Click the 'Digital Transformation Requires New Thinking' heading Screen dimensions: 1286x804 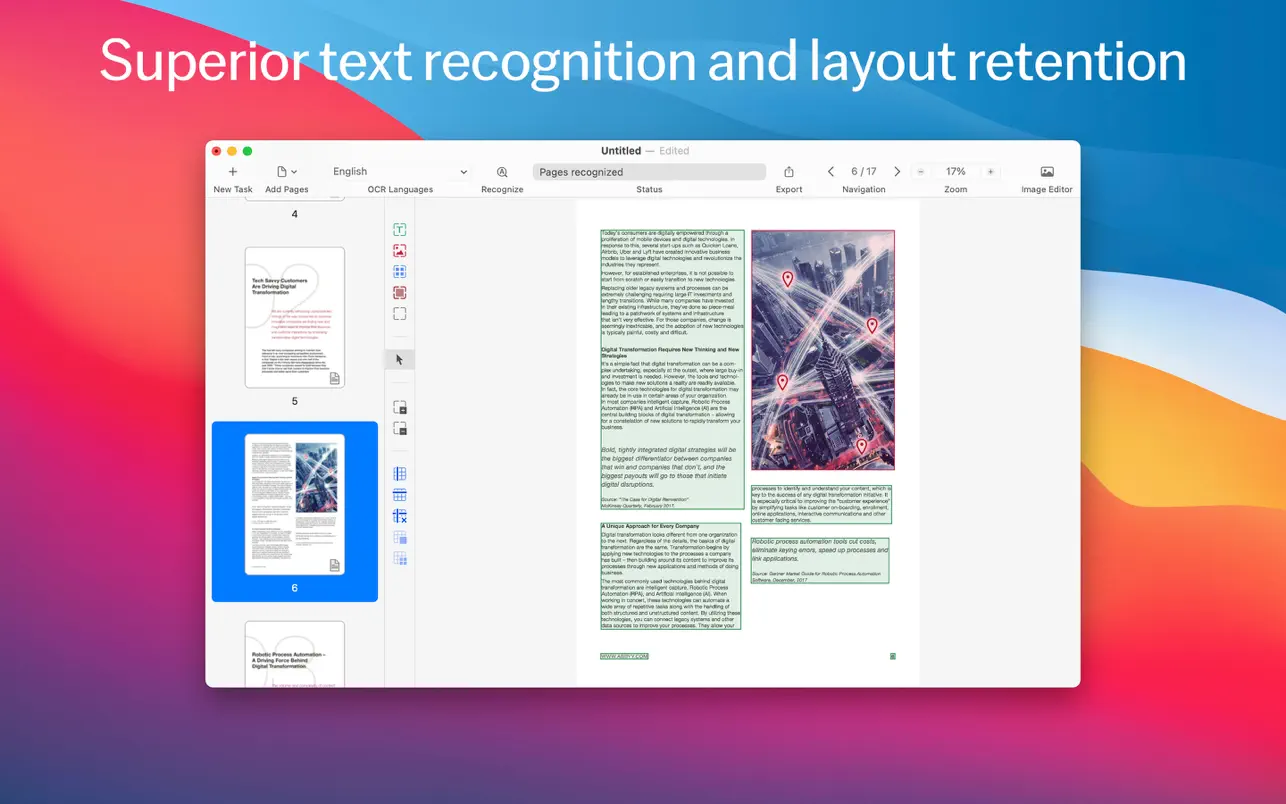tap(670, 352)
